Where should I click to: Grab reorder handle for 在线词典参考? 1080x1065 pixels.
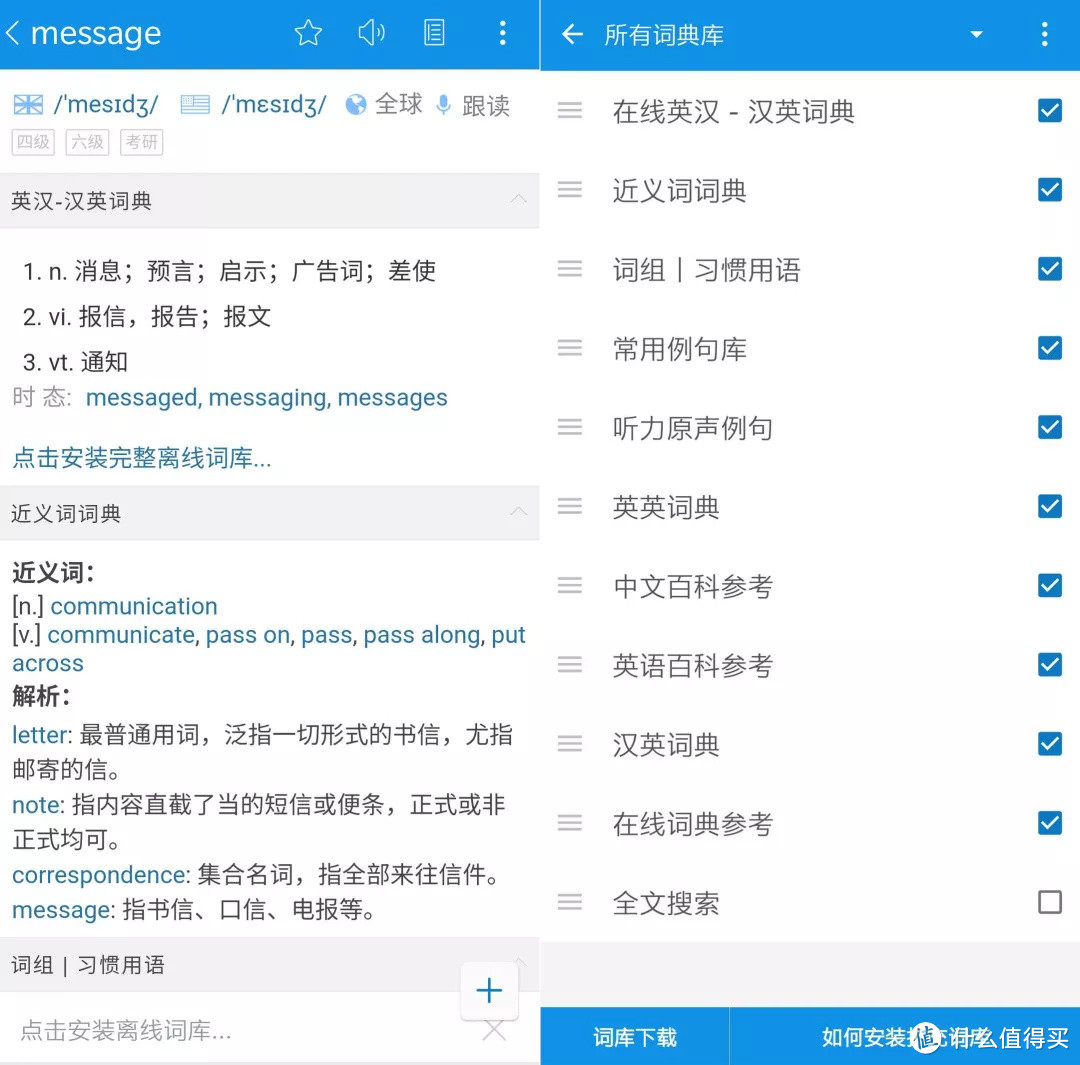click(x=570, y=823)
